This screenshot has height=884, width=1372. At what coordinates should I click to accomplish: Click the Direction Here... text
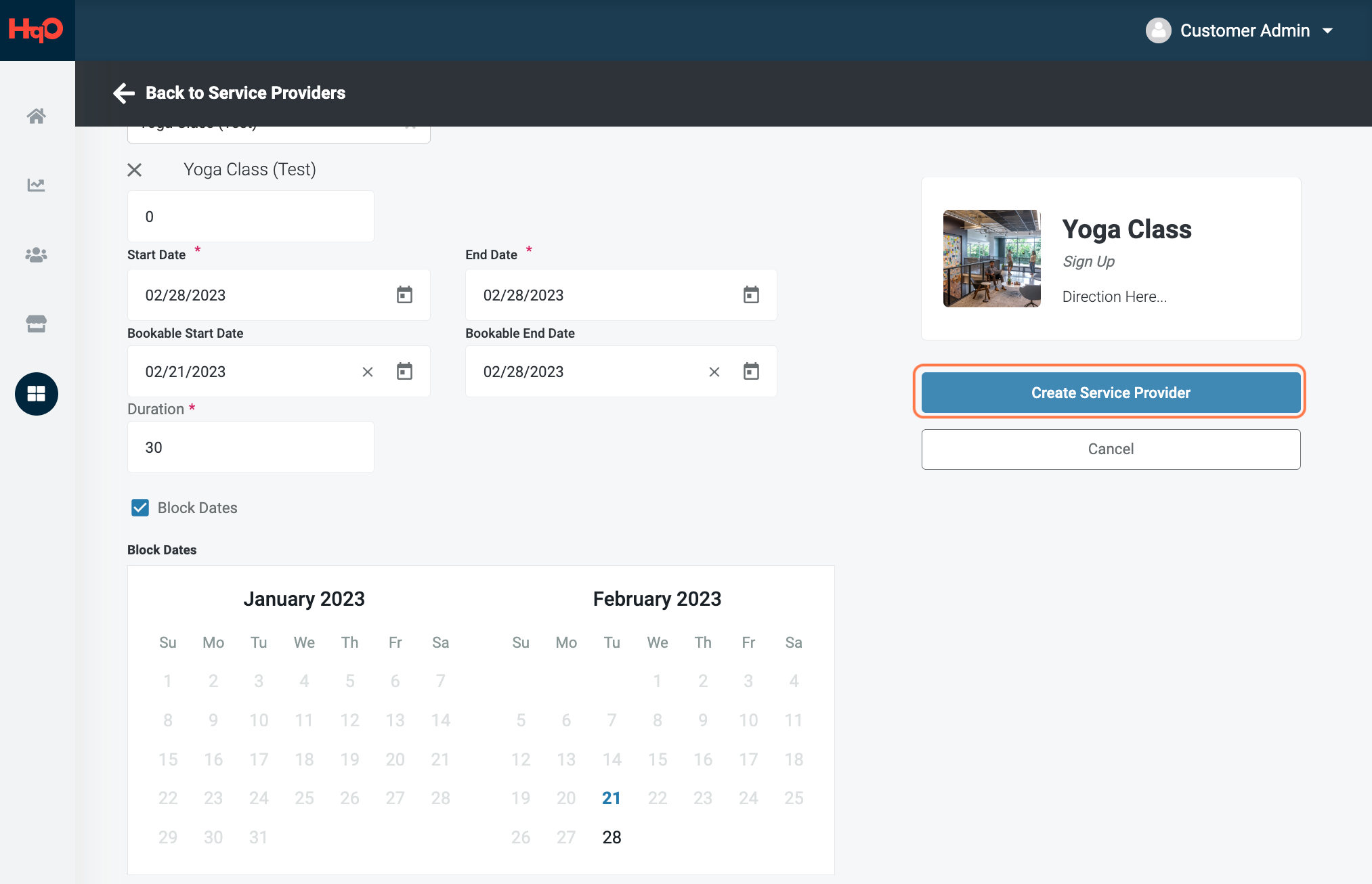coord(1114,296)
